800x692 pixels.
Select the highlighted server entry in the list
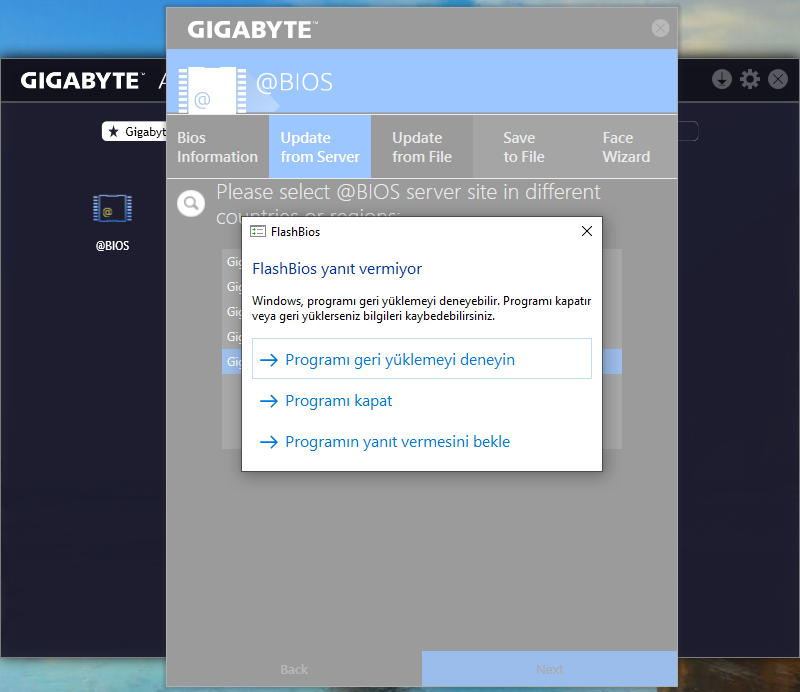pos(422,361)
